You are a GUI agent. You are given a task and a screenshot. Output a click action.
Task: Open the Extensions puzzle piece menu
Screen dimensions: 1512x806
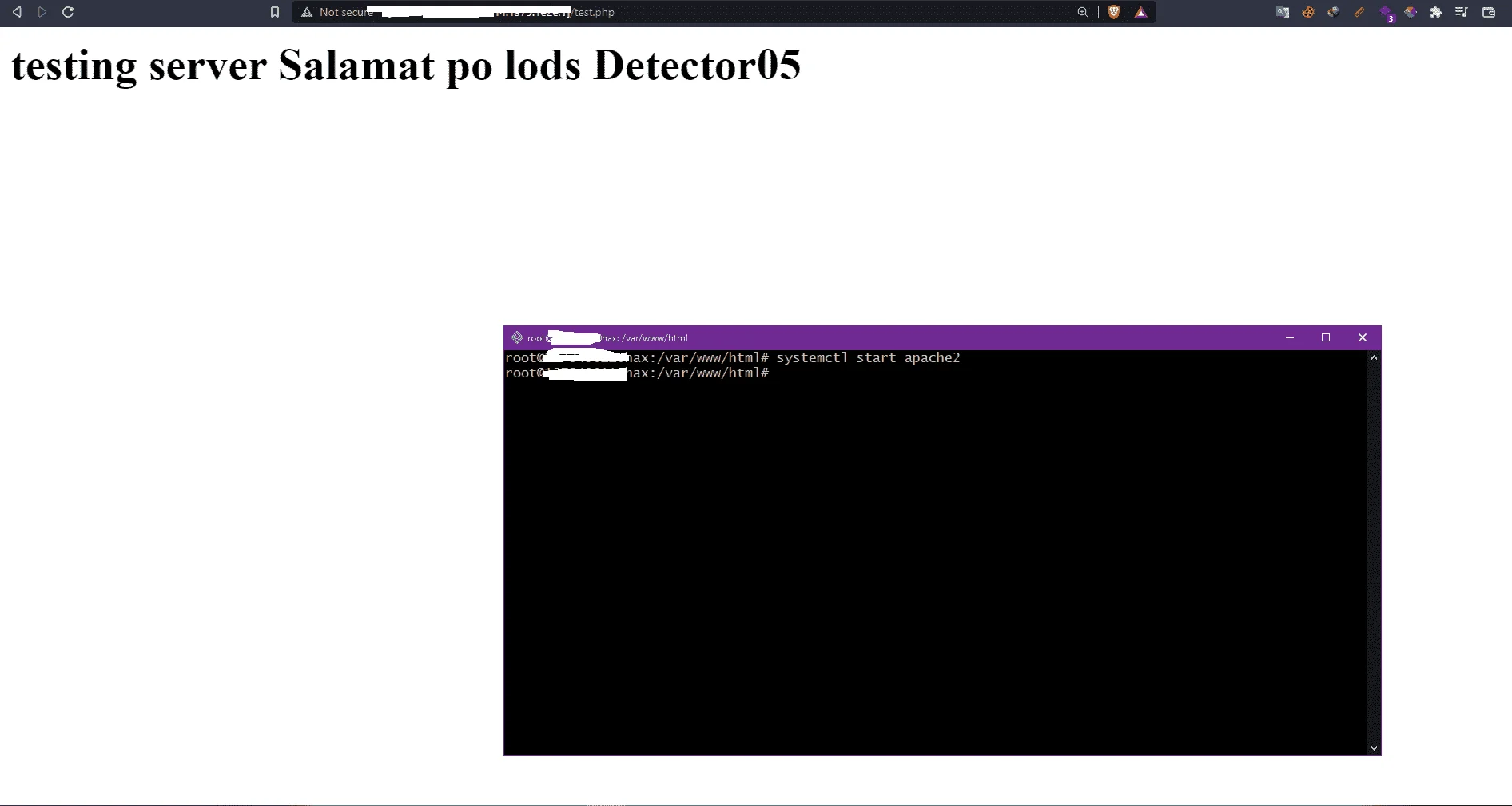pos(1436,12)
